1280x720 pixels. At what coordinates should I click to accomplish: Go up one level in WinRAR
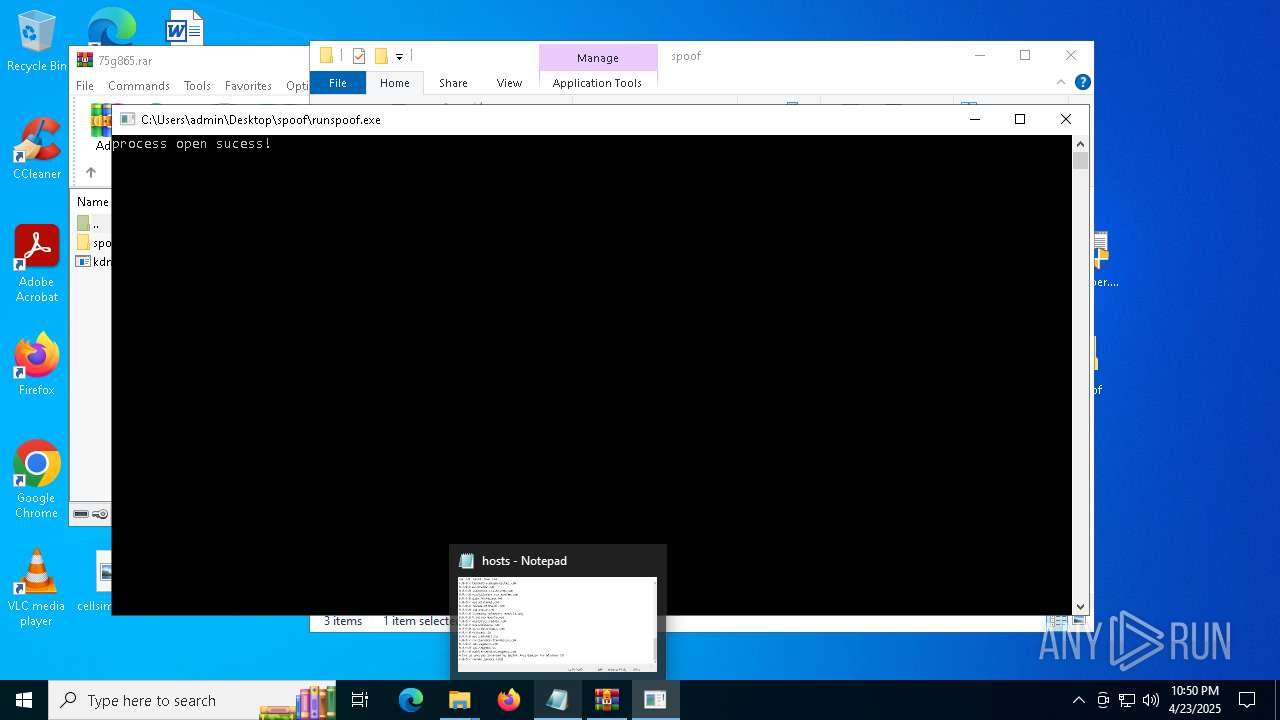[x=91, y=172]
